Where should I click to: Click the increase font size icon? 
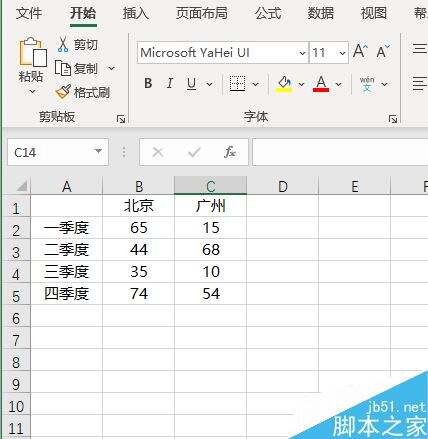tap(360, 52)
